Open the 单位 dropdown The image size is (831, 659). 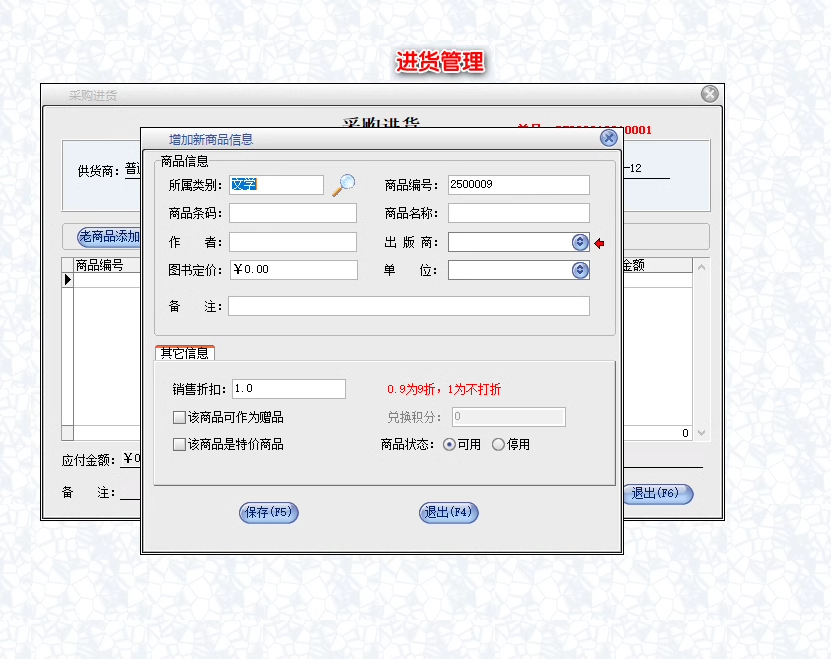pos(580,270)
